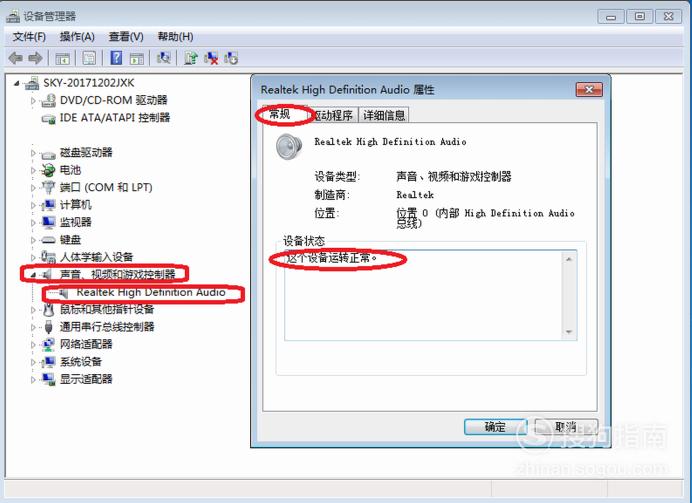Switch to the 详细信息 details tab
This screenshot has height=503, width=692.
(x=384, y=115)
